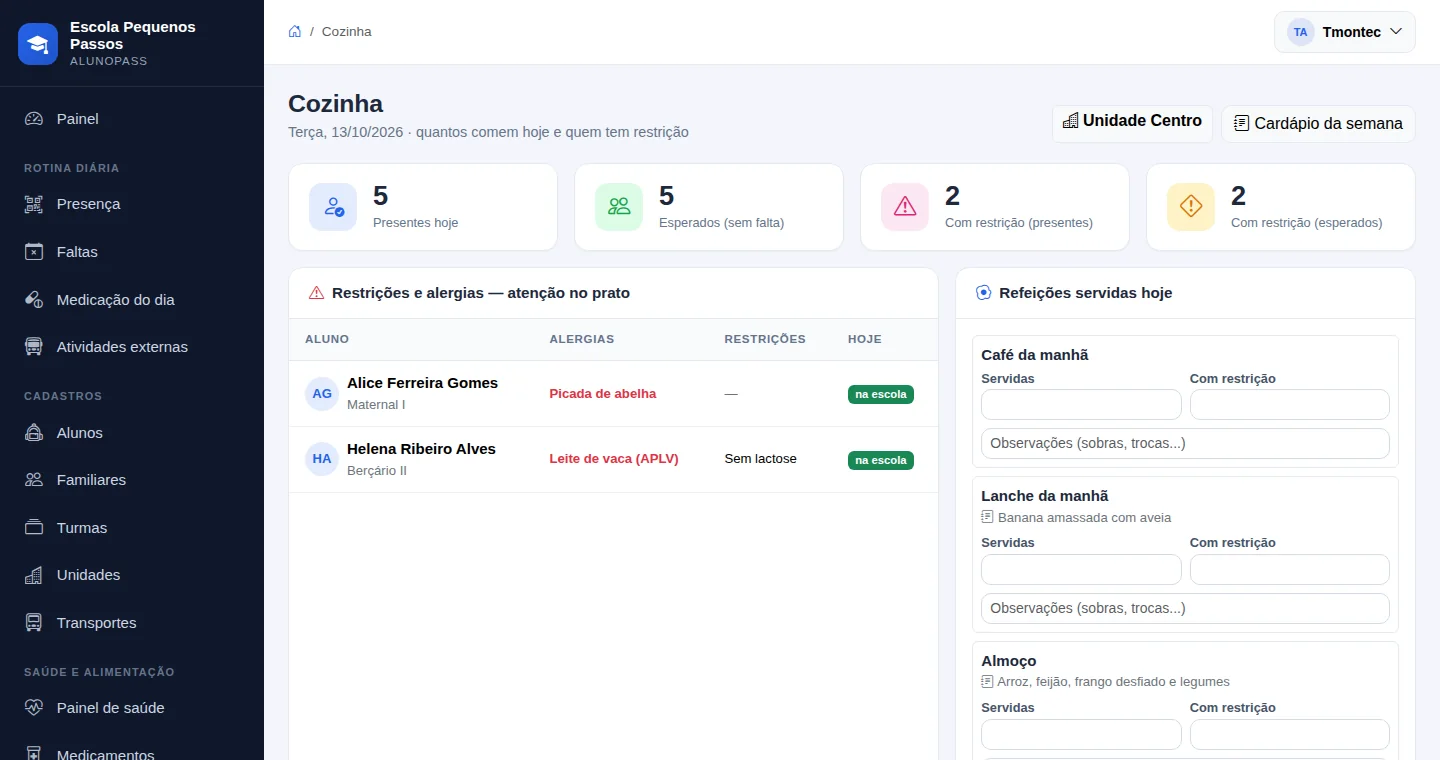The image size is (1440, 760).
Task: Focus Café da manhã Com restrição field
Action: [x=1290, y=405]
